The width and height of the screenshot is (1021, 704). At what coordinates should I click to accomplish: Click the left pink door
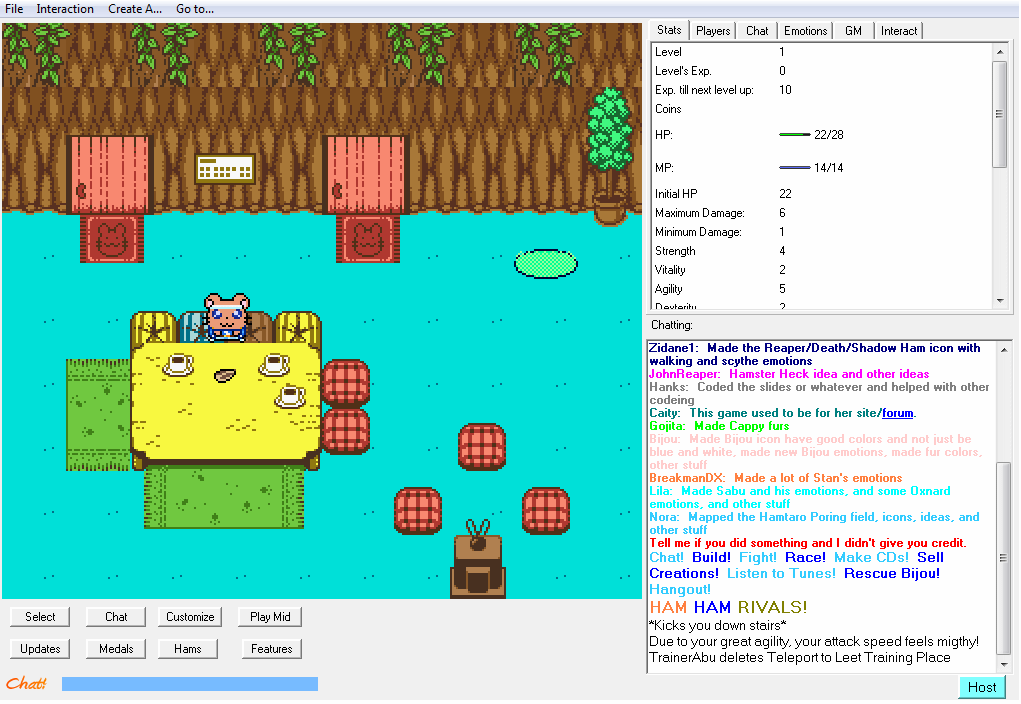tap(109, 174)
